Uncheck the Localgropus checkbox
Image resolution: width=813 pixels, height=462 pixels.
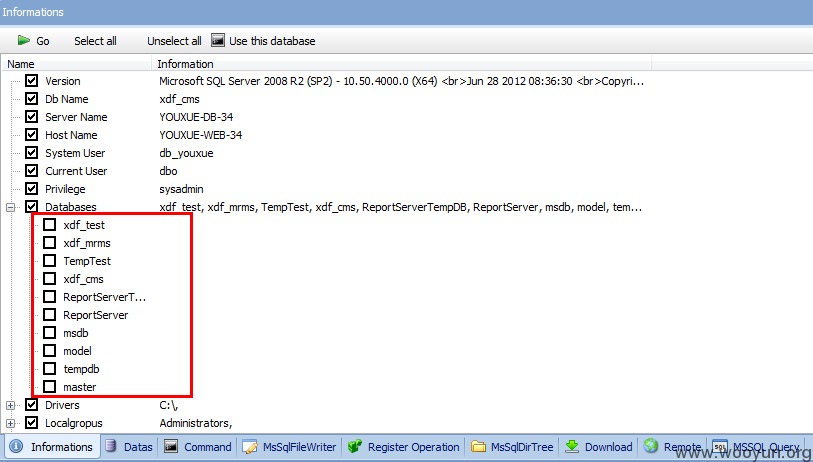click(32, 423)
